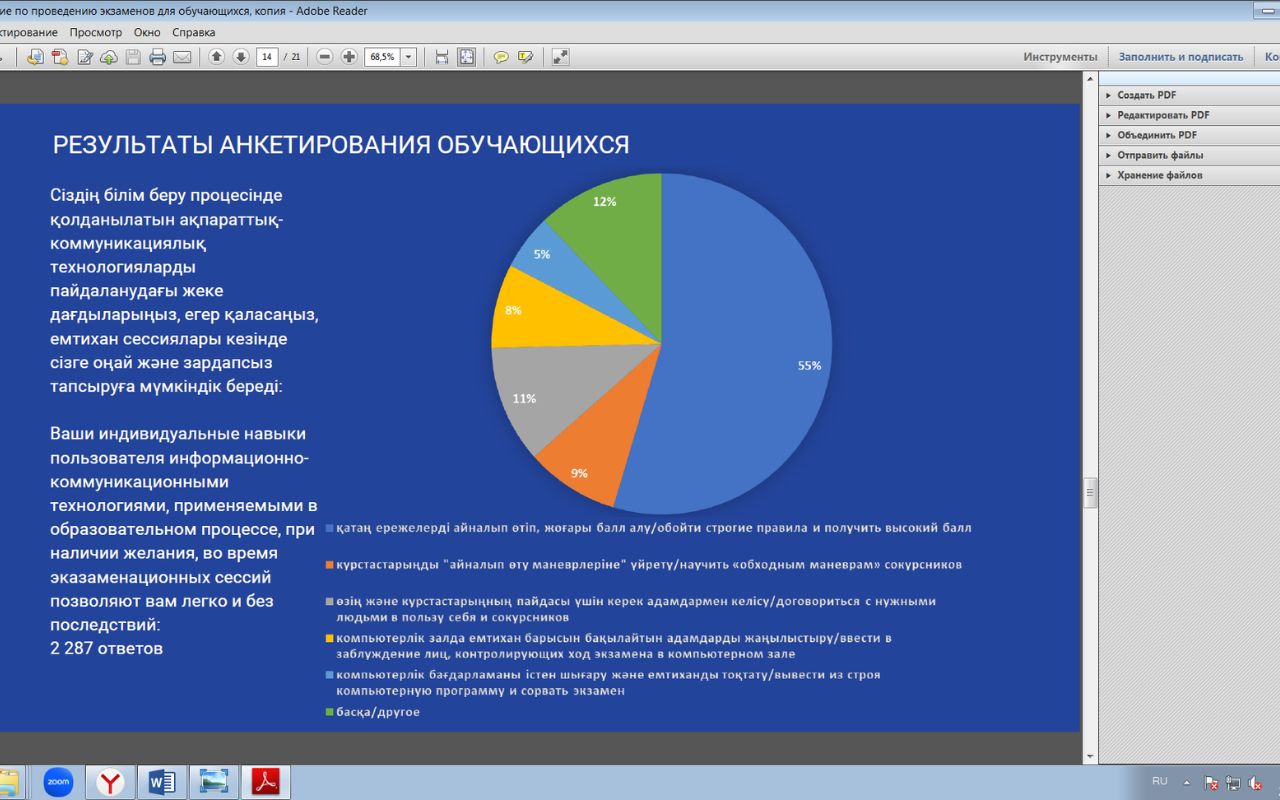Zoom out with the minus button

pos(325,57)
